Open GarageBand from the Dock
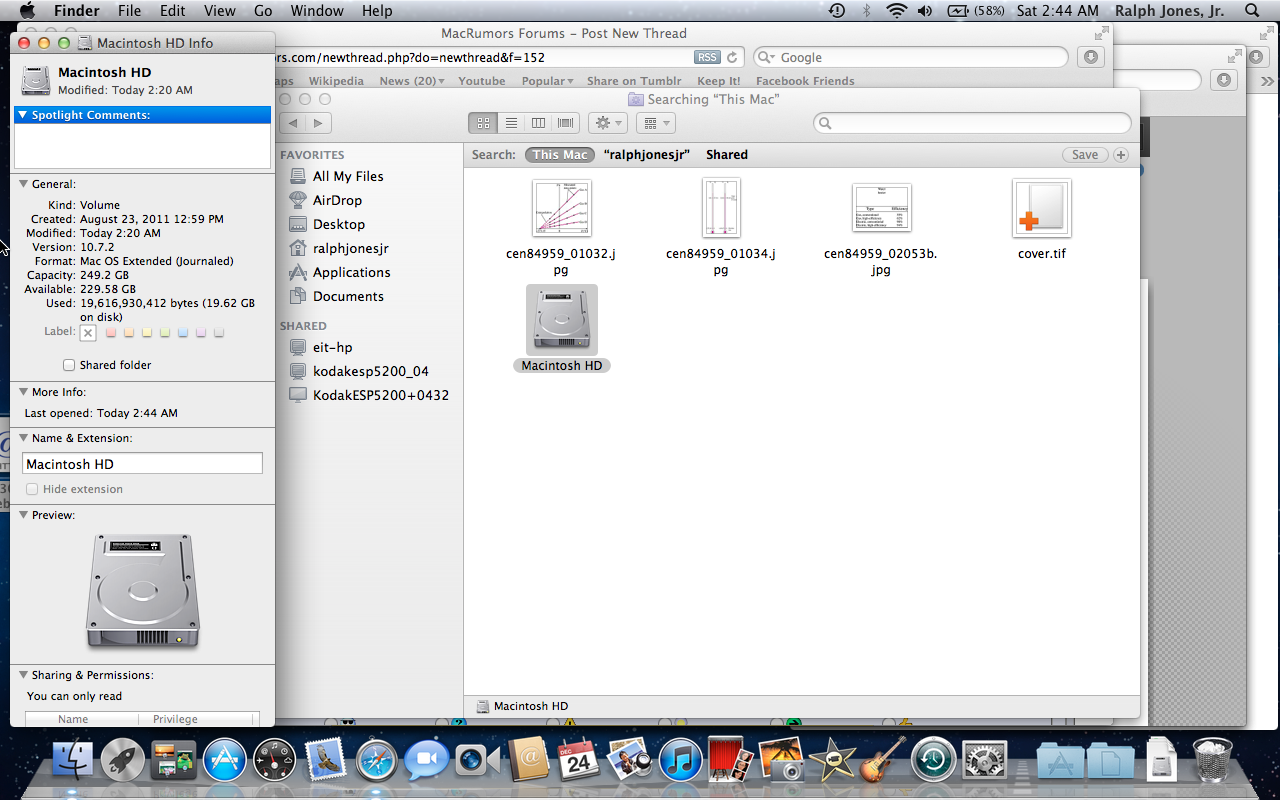 coord(883,761)
